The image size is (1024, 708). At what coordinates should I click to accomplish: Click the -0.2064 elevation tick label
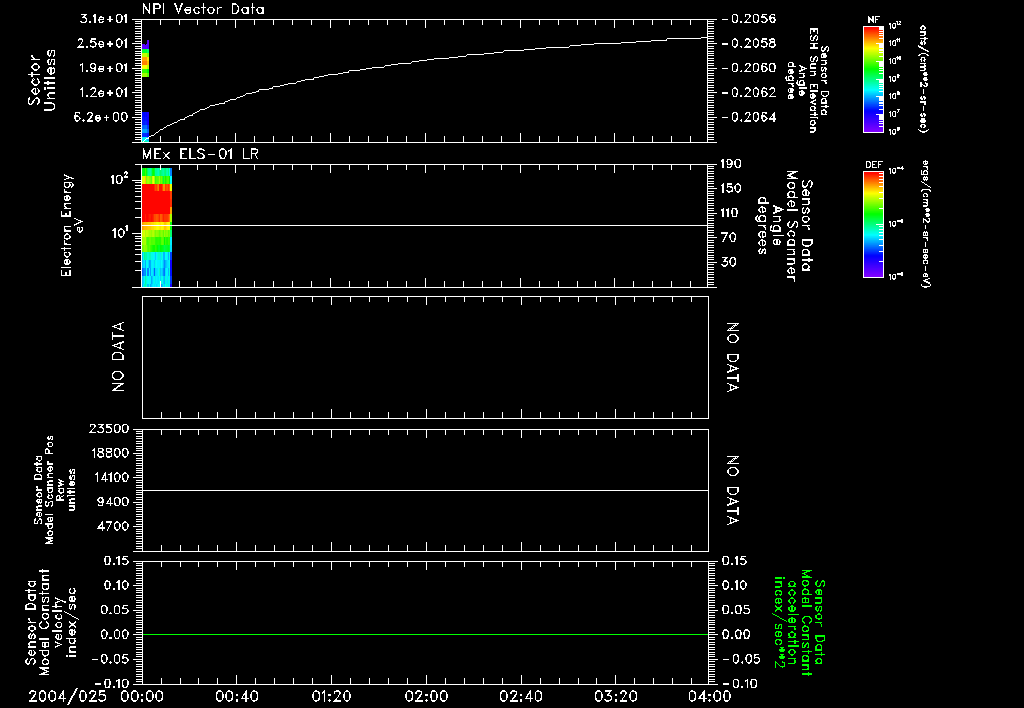(x=750, y=118)
